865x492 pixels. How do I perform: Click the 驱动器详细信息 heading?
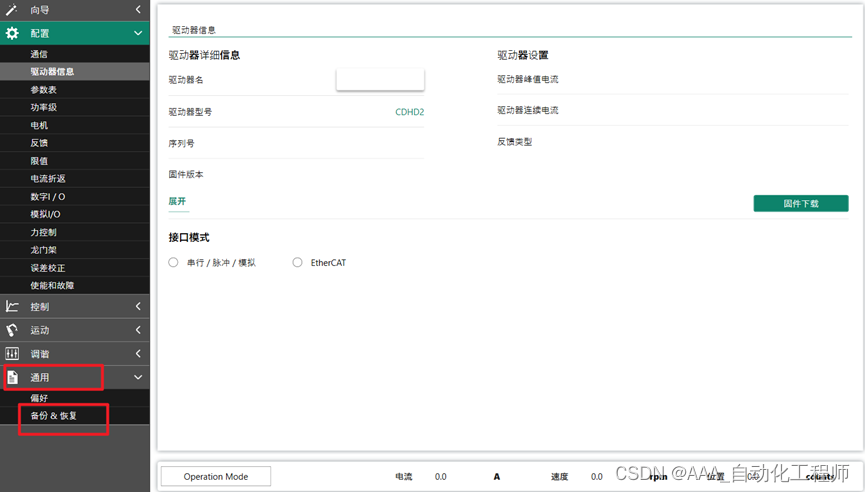(204, 55)
